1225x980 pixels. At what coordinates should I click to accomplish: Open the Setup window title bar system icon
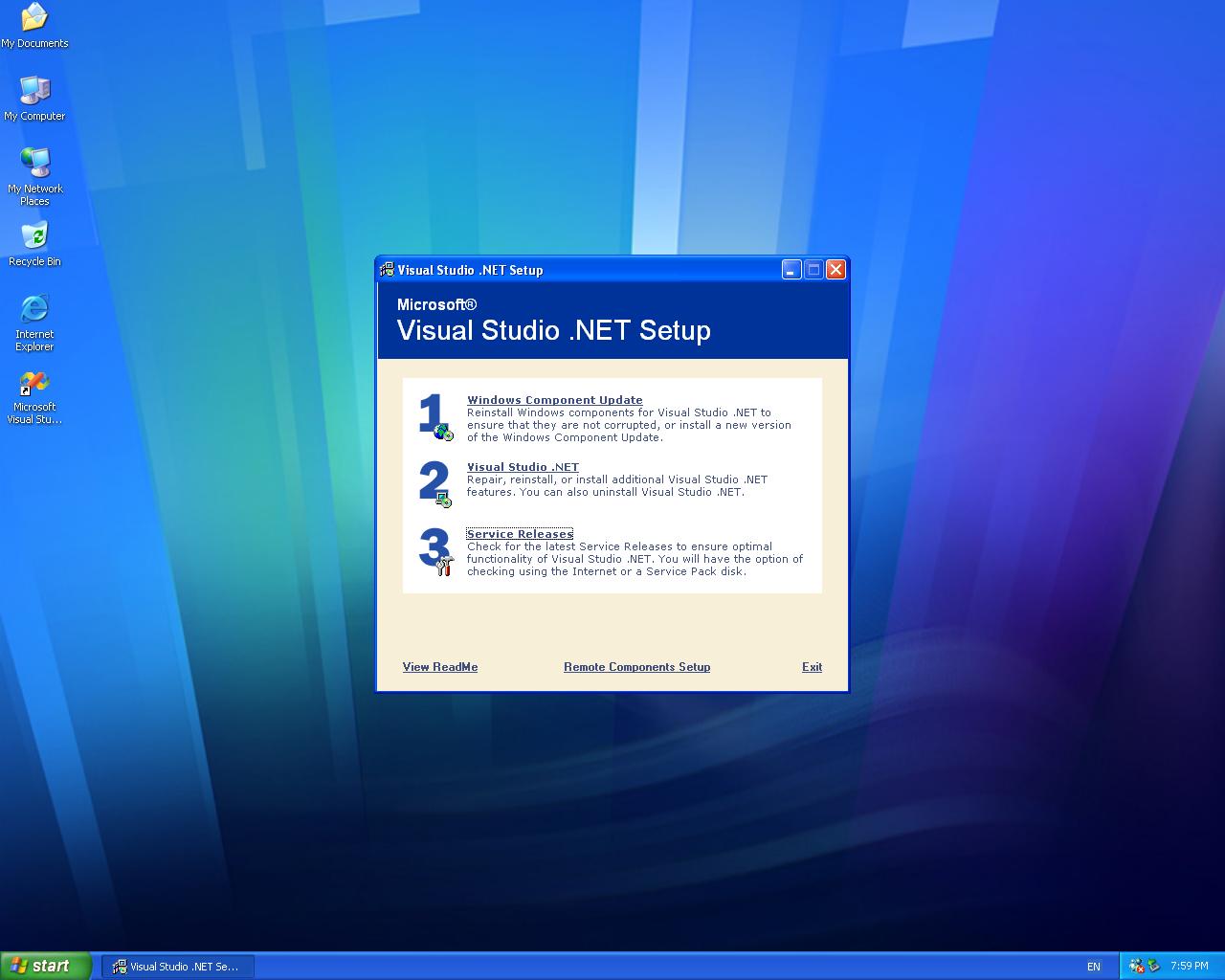click(387, 270)
